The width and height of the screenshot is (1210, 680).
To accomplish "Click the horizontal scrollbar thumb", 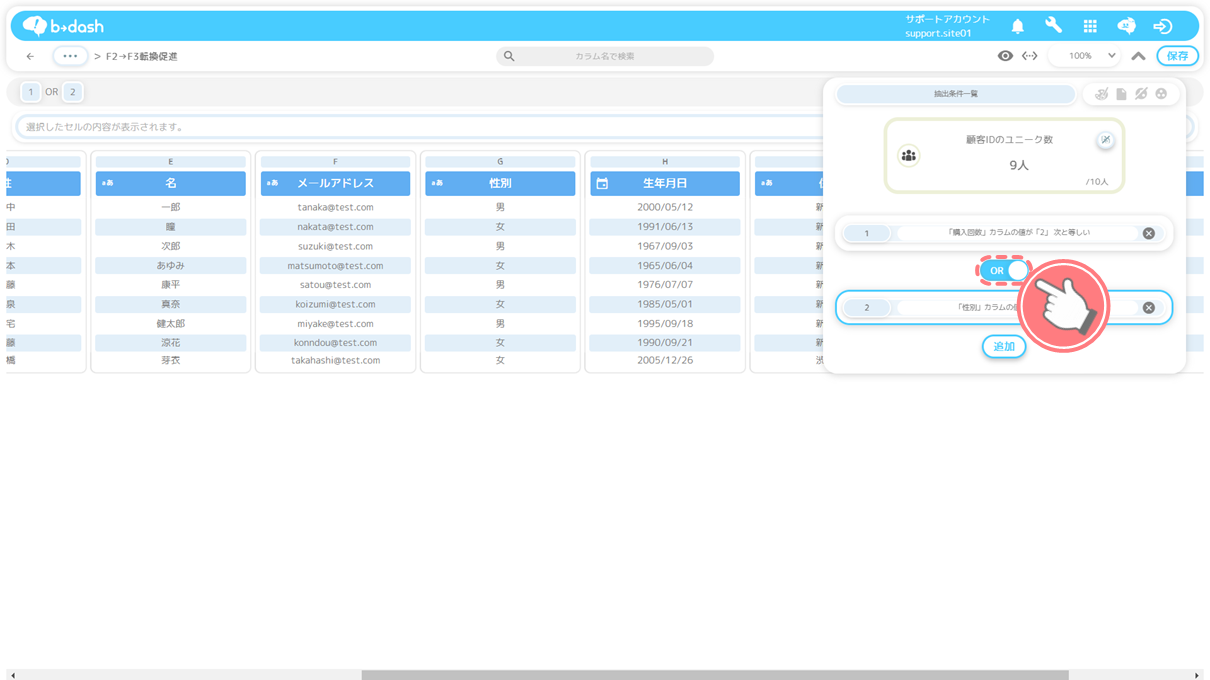I will click(x=715, y=675).
